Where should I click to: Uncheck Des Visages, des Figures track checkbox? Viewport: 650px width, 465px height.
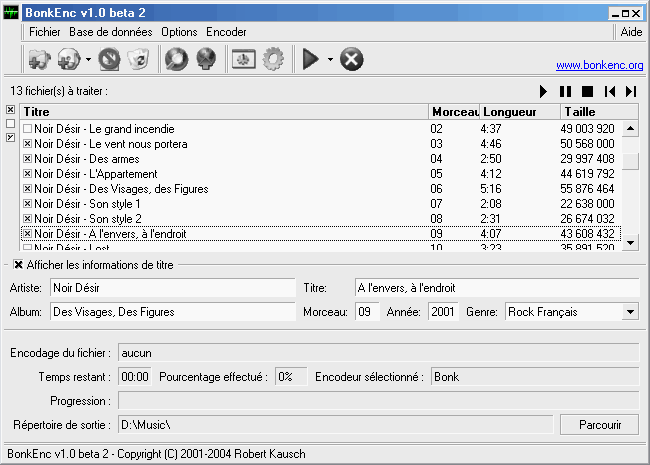[27, 189]
